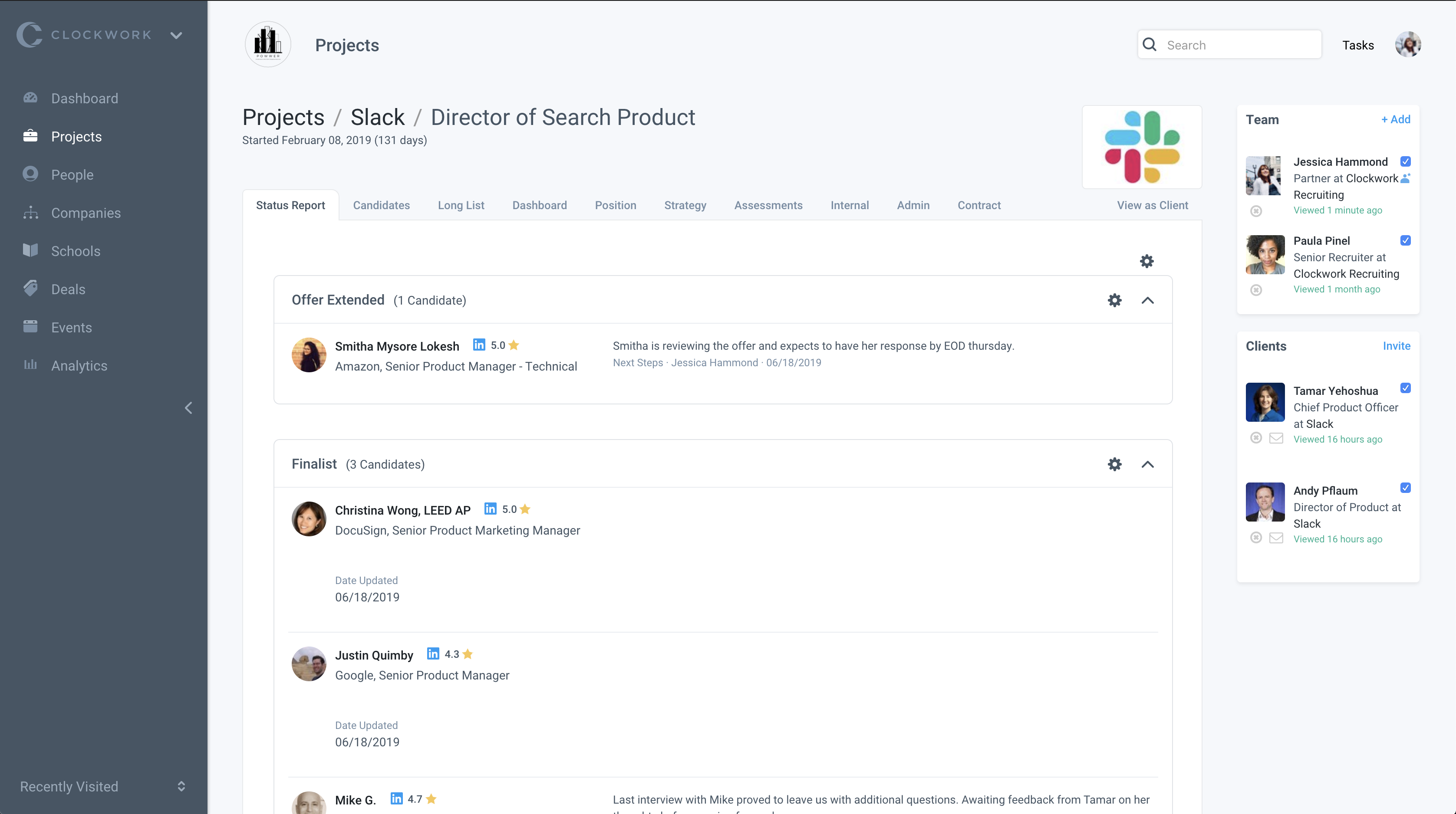Screen dimensions: 1456x814
Task: Click Slack breadcrumb link
Action: click(378, 118)
